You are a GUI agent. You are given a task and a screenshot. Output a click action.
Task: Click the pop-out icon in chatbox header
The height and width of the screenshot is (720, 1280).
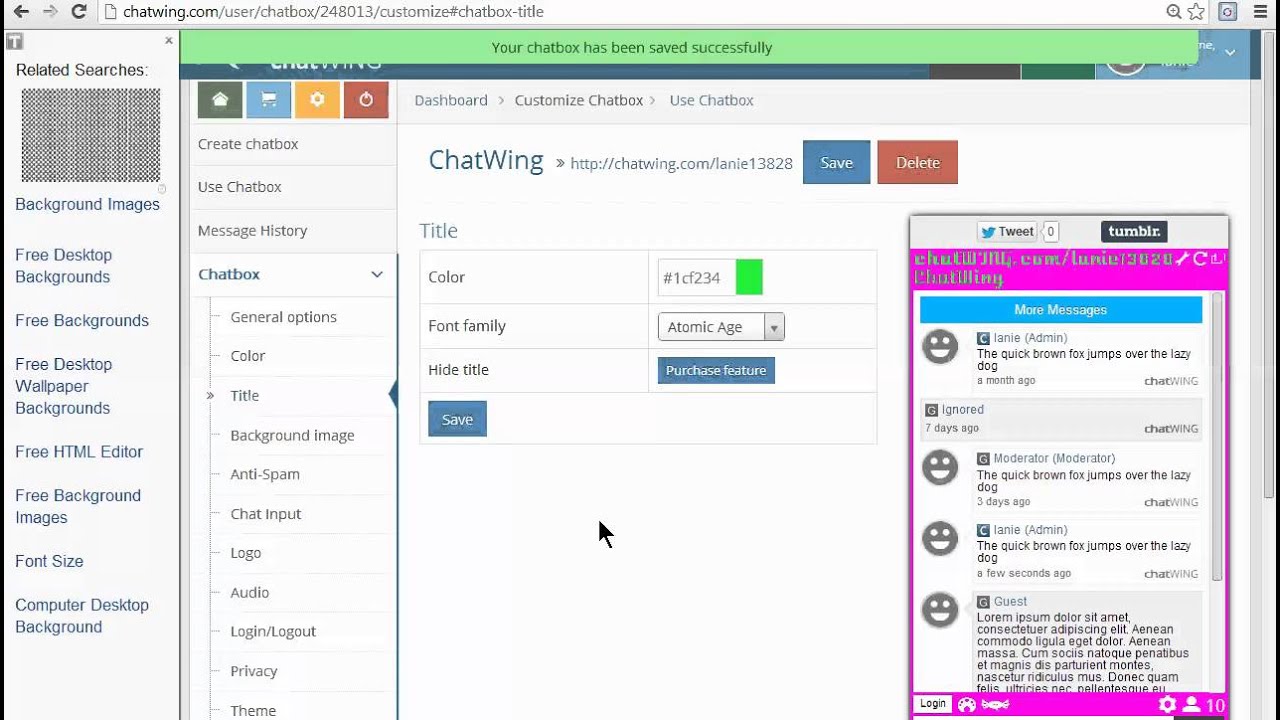pos(1218,259)
